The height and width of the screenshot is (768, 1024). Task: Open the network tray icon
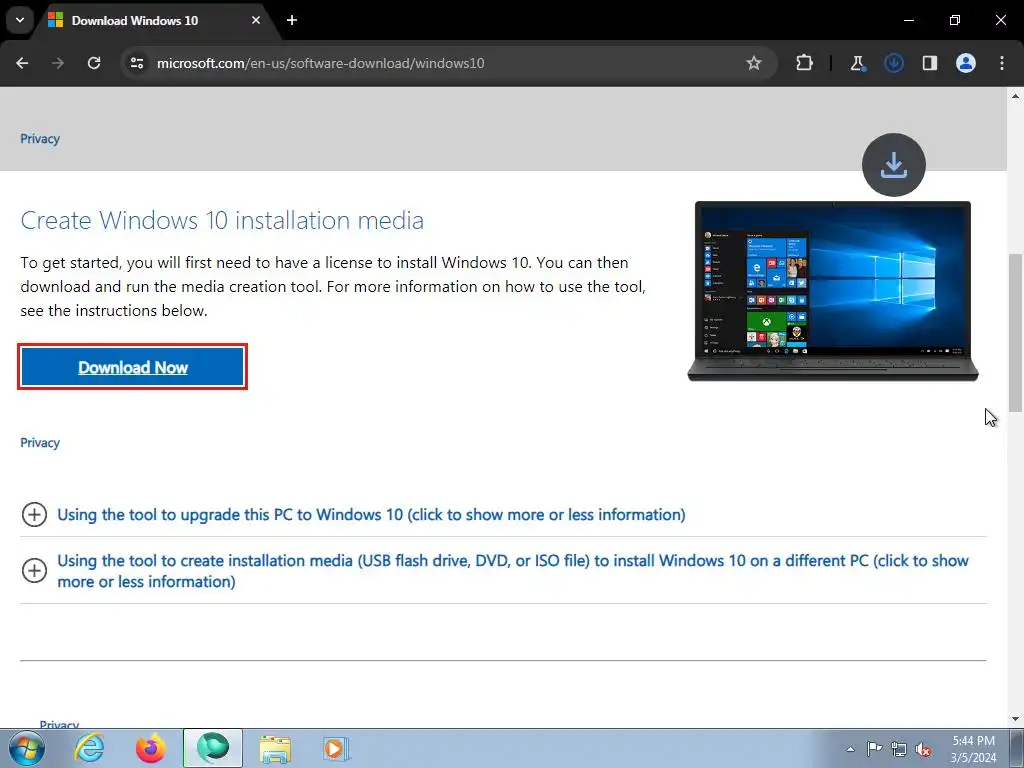tap(899, 749)
